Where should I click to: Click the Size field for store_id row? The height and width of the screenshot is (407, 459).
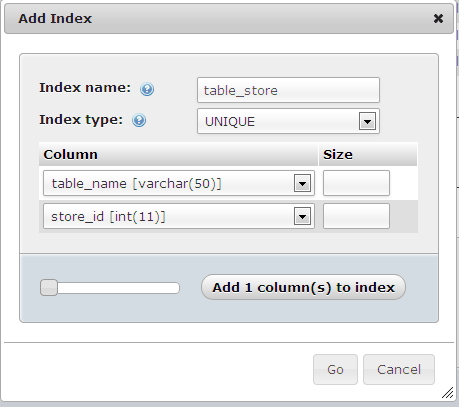356,216
